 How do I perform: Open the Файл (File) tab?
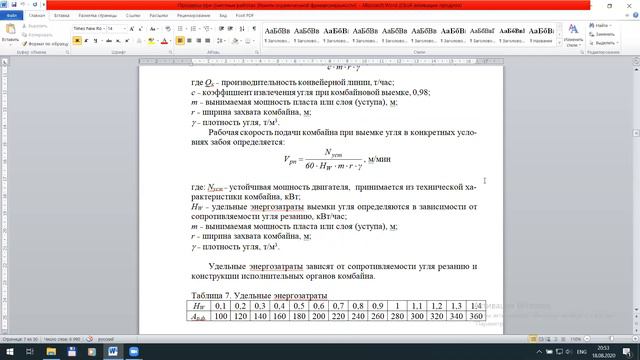[11, 16]
